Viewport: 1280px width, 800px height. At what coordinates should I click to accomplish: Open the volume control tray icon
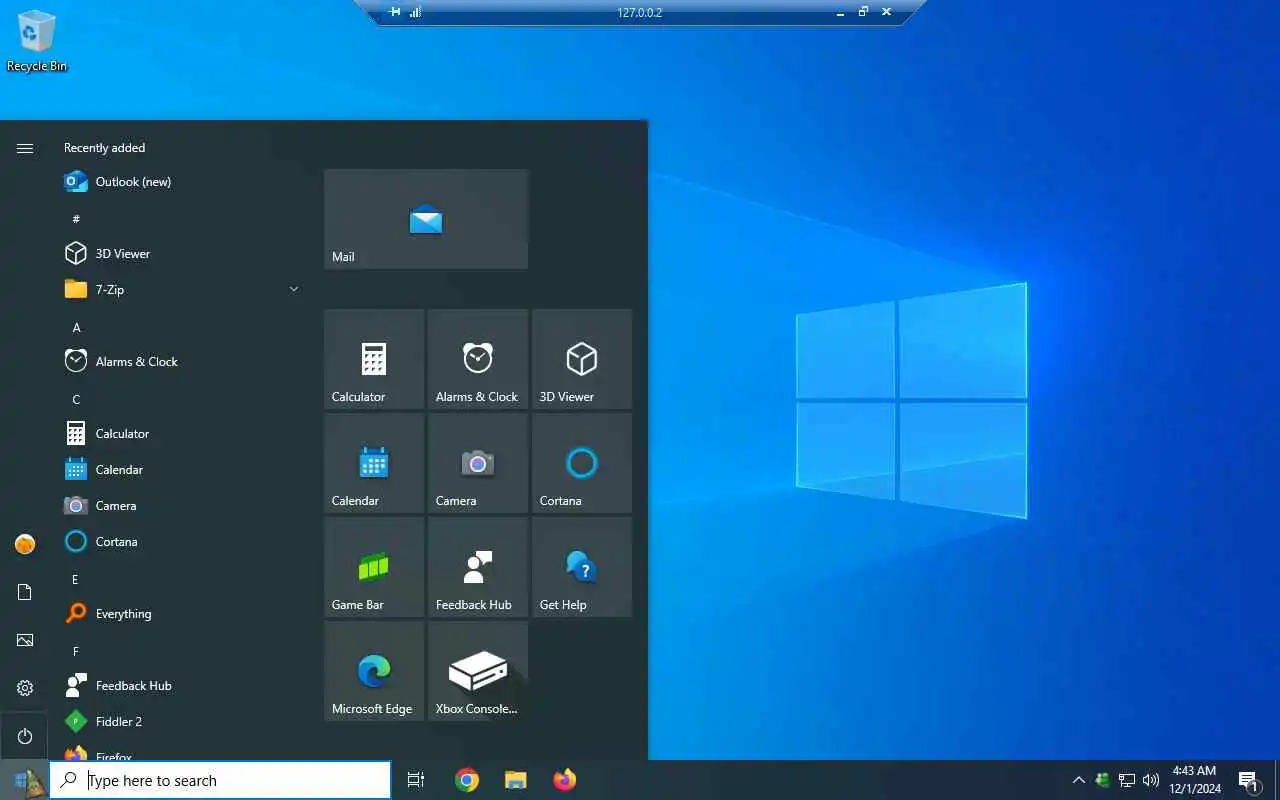pyautogui.click(x=1151, y=780)
